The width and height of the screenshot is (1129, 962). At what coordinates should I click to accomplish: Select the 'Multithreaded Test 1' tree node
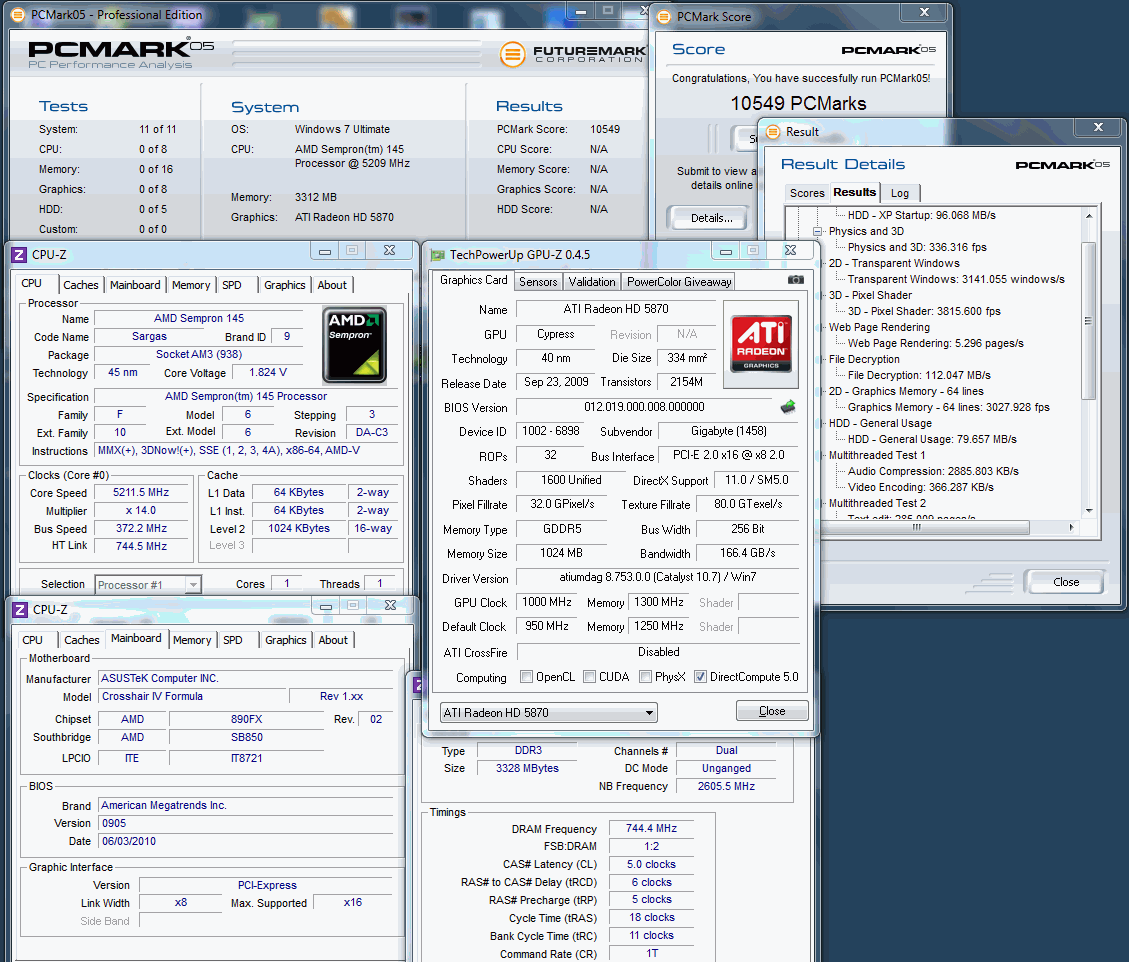[x=876, y=456]
